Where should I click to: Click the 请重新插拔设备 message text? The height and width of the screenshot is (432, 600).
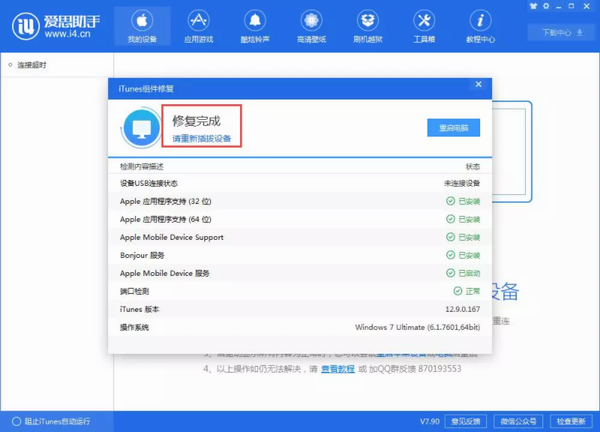[x=202, y=139]
